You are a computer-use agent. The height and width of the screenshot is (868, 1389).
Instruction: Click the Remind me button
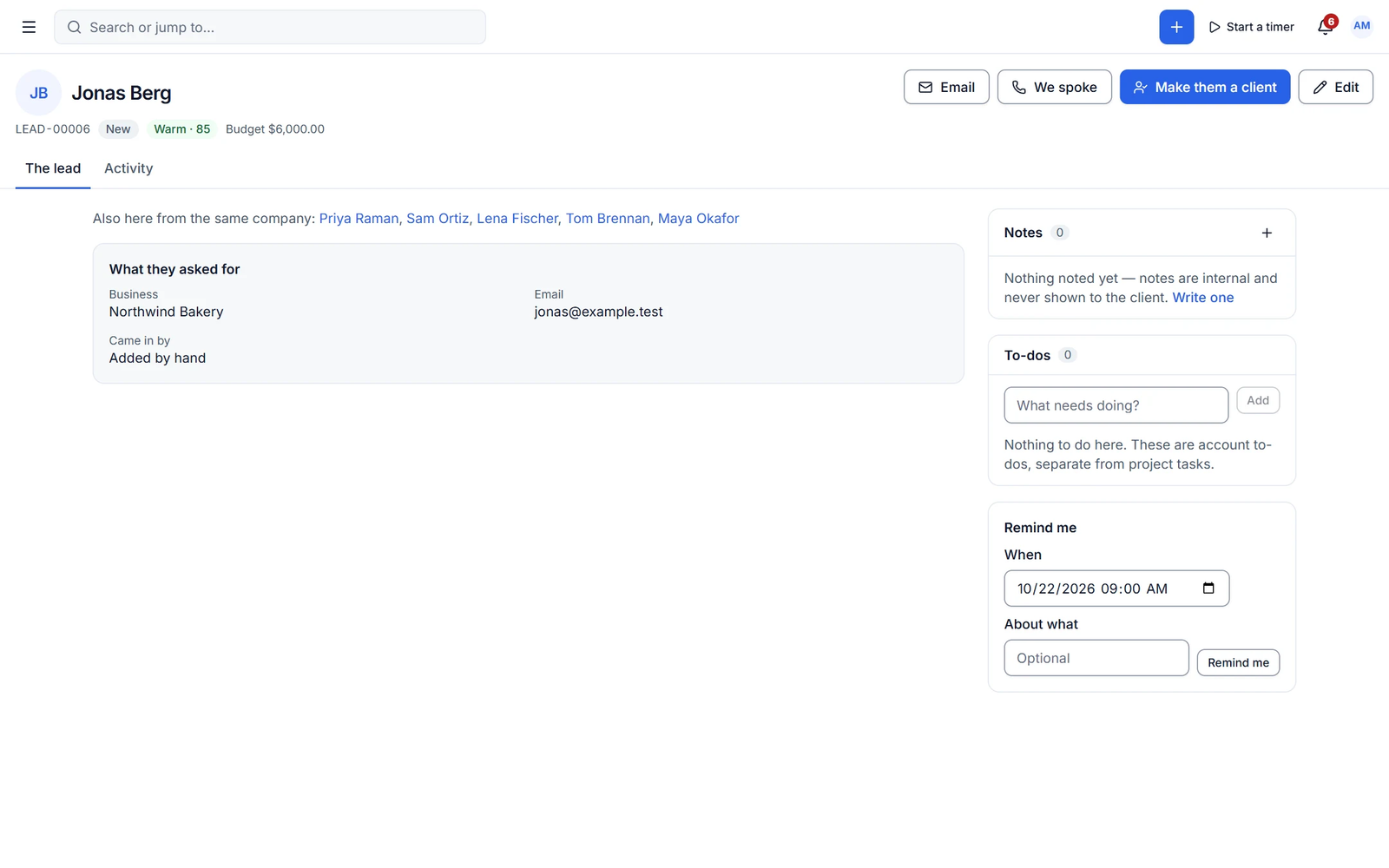[1238, 662]
